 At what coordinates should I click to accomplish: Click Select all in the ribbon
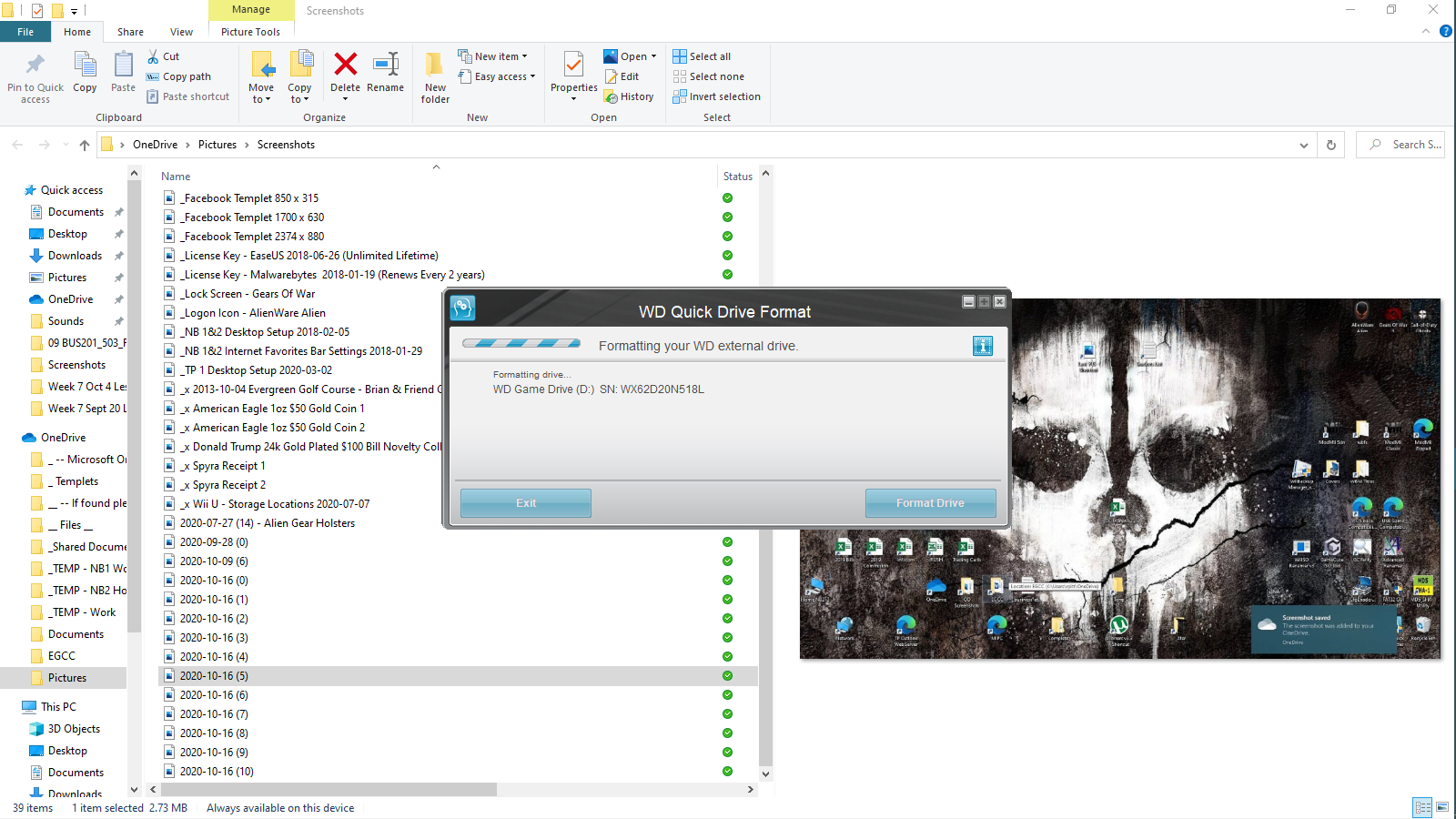click(702, 56)
